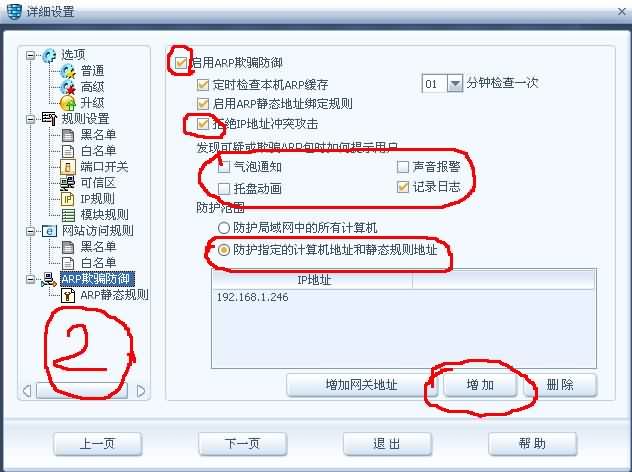Select the IP规则 icon
This screenshot has height=472, width=632.
tap(68, 199)
